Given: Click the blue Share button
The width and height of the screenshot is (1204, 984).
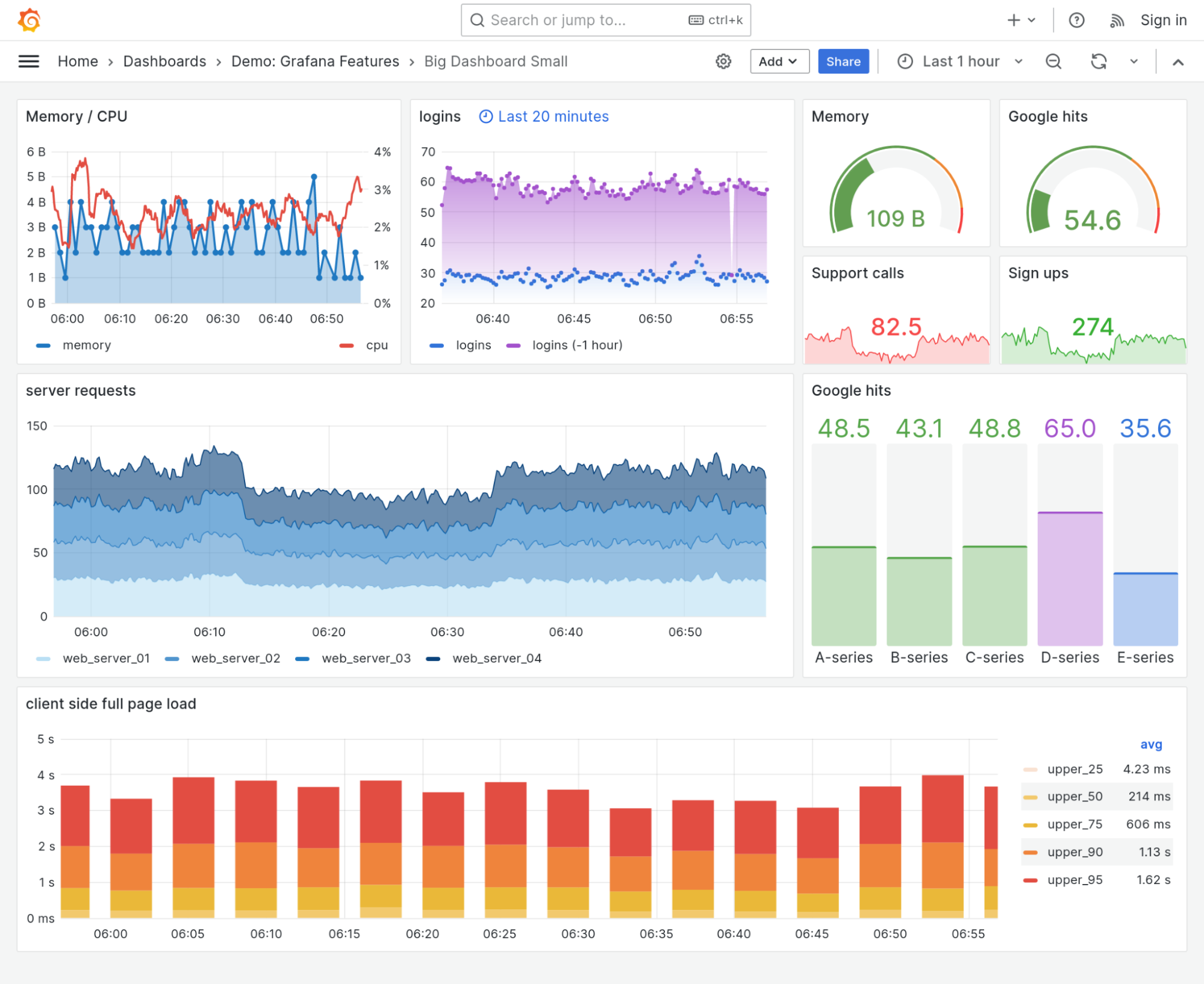Looking at the screenshot, I should coord(843,61).
